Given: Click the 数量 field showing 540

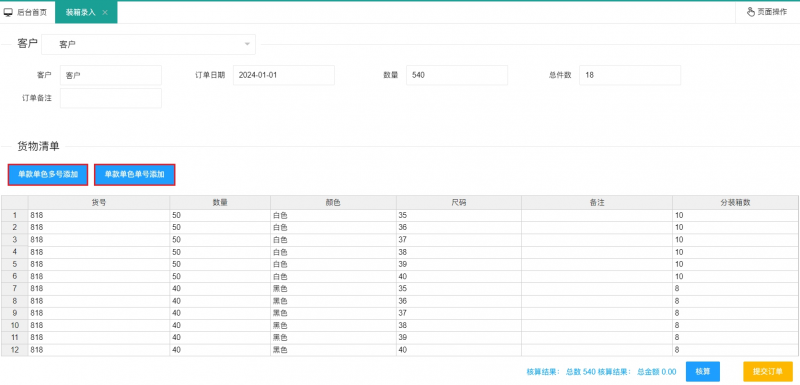Looking at the screenshot, I should coord(457,75).
